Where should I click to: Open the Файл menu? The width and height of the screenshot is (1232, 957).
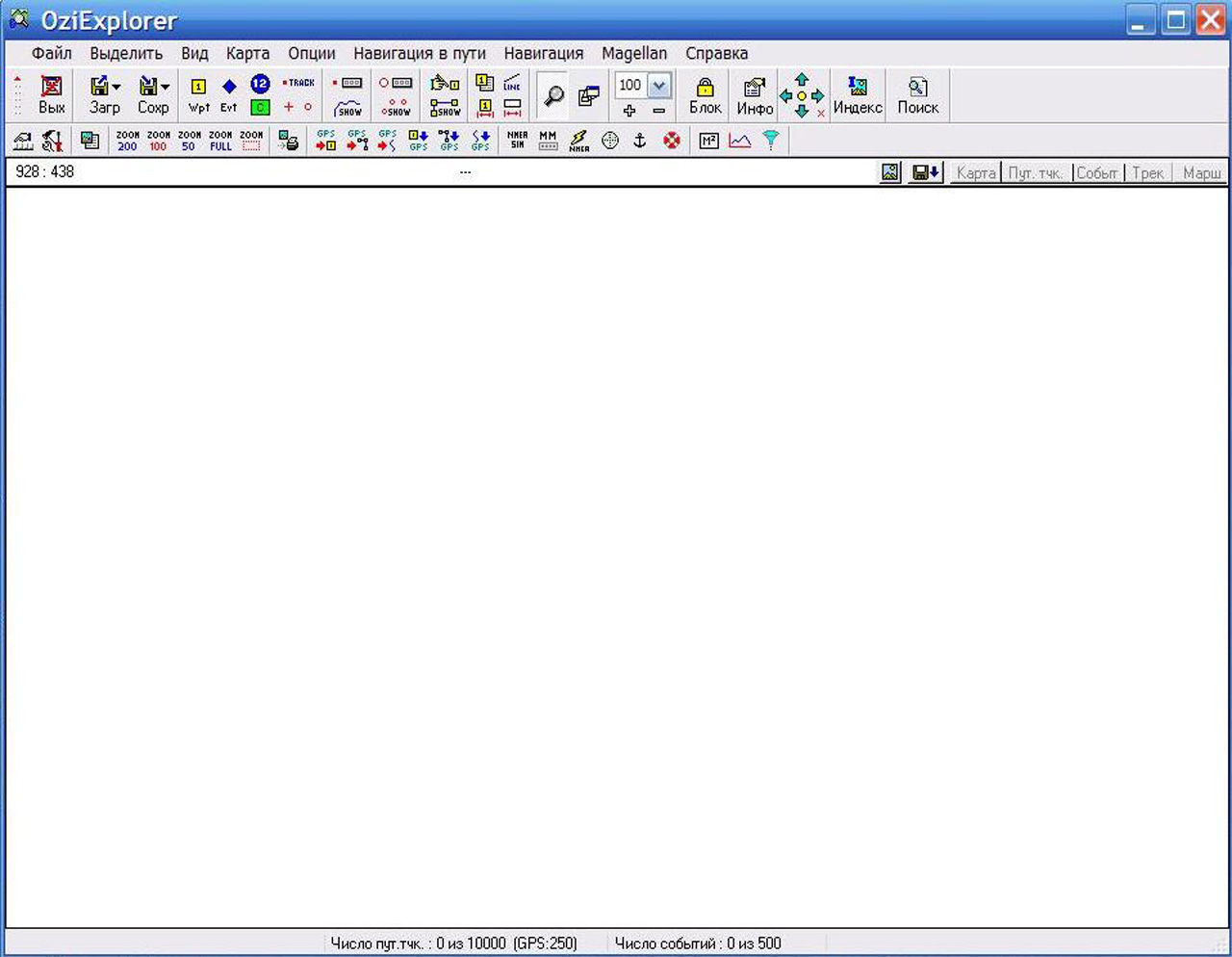[52, 53]
